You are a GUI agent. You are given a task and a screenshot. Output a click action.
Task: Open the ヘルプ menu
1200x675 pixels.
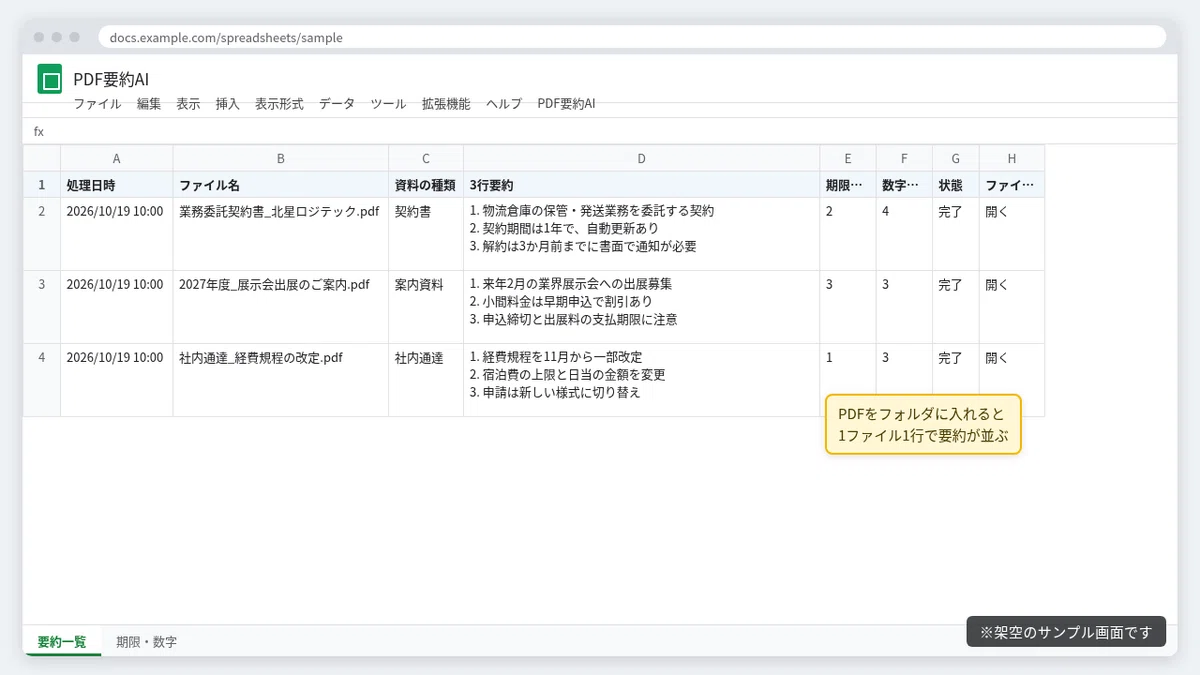[504, 104]
